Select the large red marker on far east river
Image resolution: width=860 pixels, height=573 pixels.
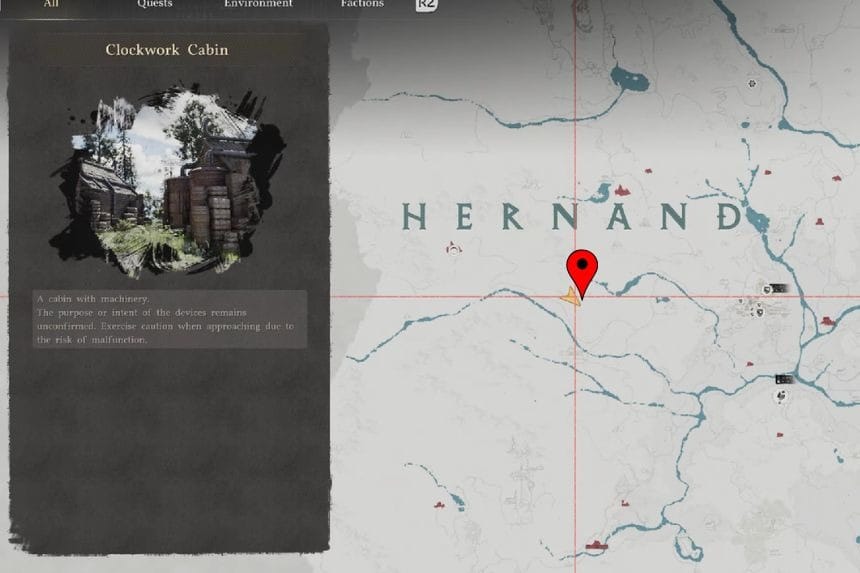click(828, 321)
